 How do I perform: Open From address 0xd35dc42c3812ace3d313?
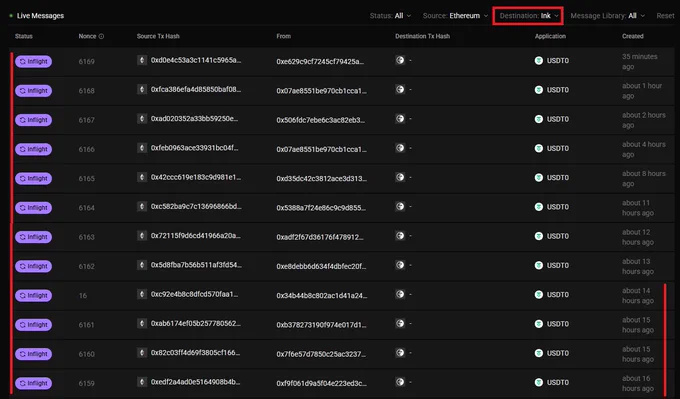[321, 178]
